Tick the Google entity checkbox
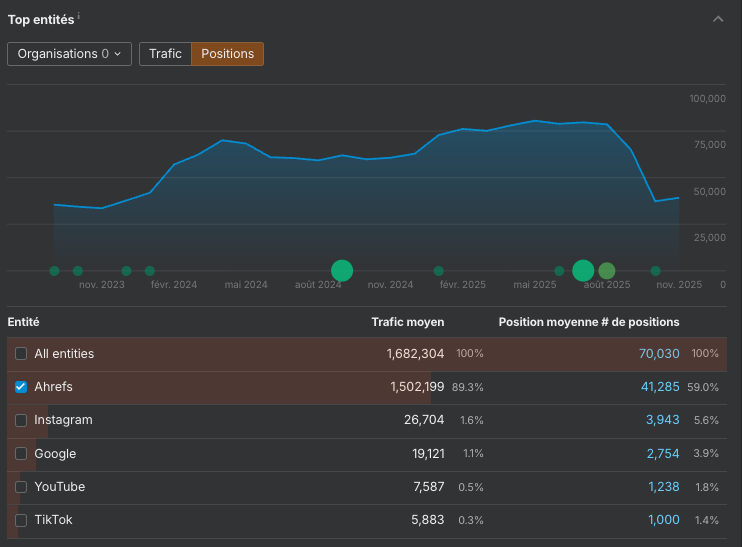742x547 pixels. 21,454
